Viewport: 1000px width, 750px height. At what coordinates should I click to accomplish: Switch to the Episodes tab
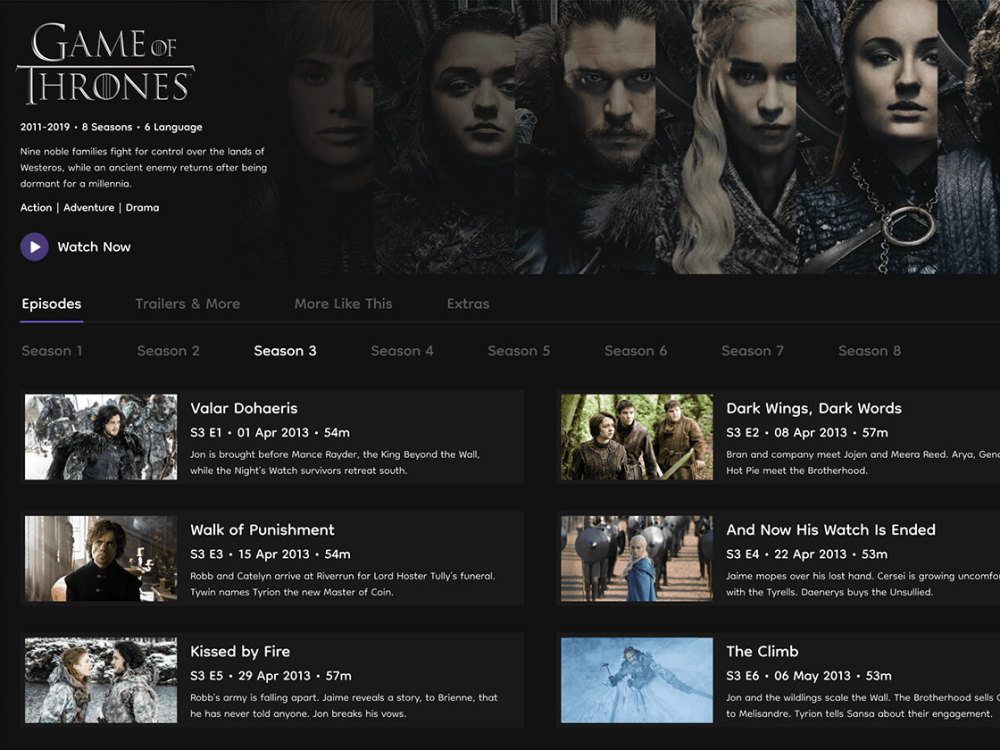tap(51, 303)
